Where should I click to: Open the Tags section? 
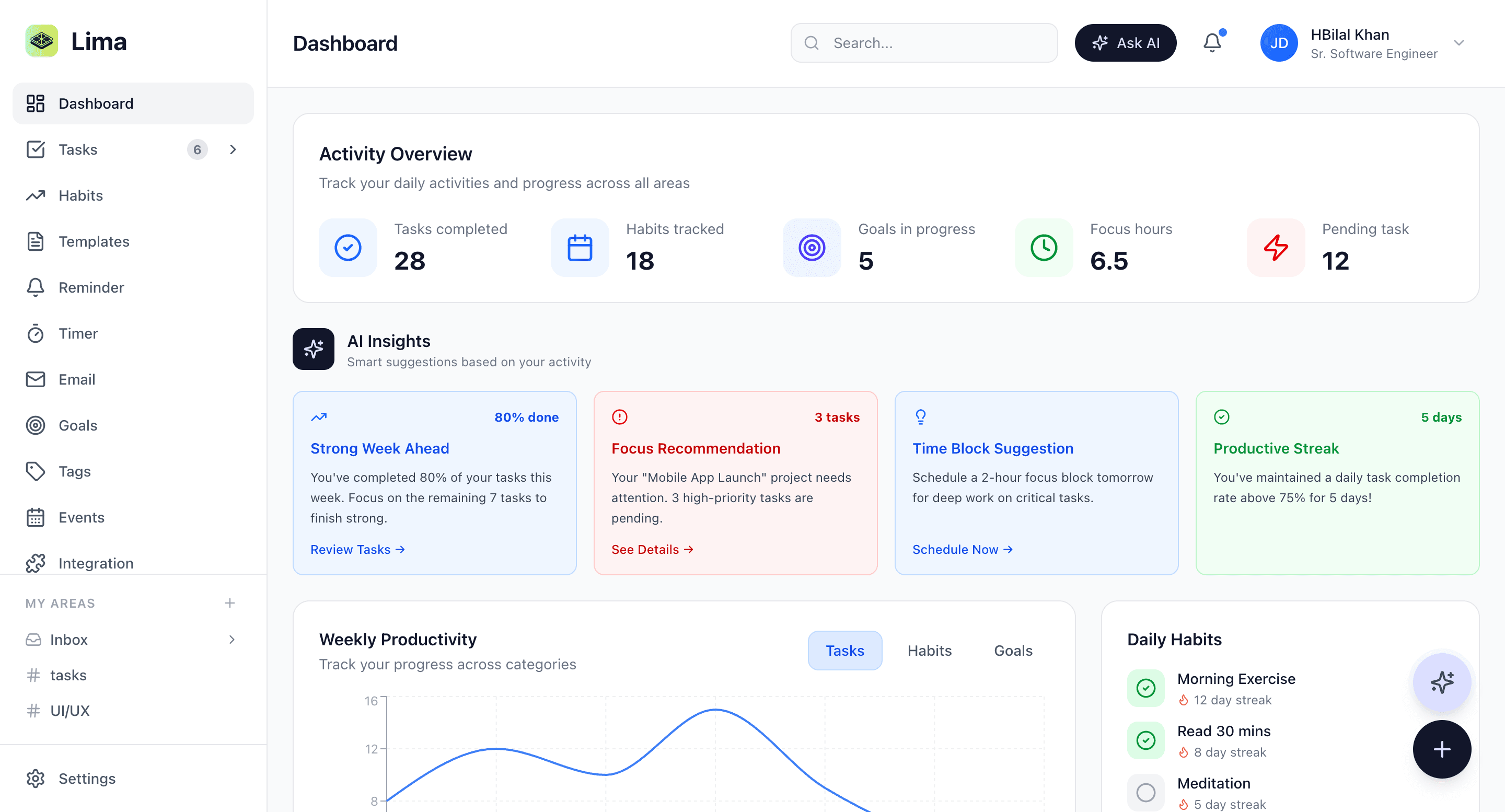point(74,471)
